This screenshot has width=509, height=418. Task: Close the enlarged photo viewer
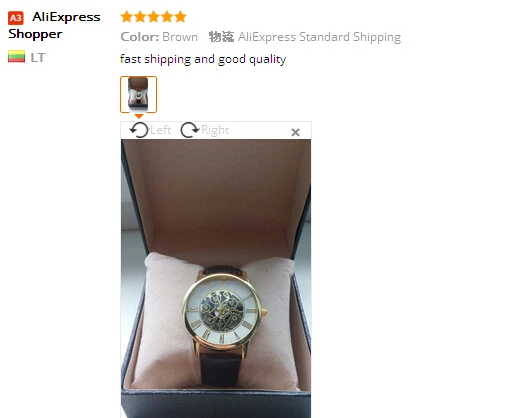point(295,132)
